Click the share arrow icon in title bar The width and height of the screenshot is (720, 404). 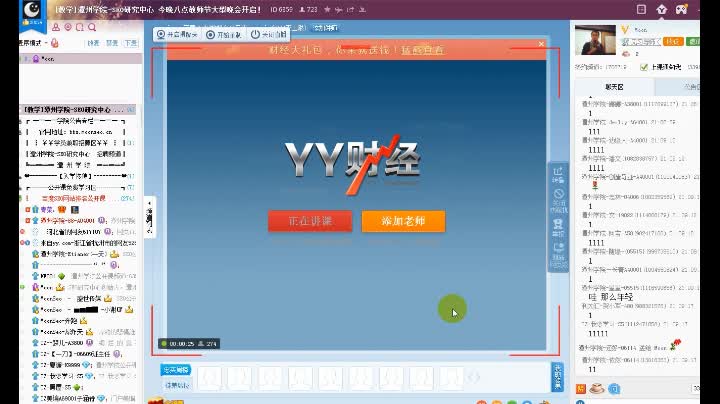click(x=351, y=9)
